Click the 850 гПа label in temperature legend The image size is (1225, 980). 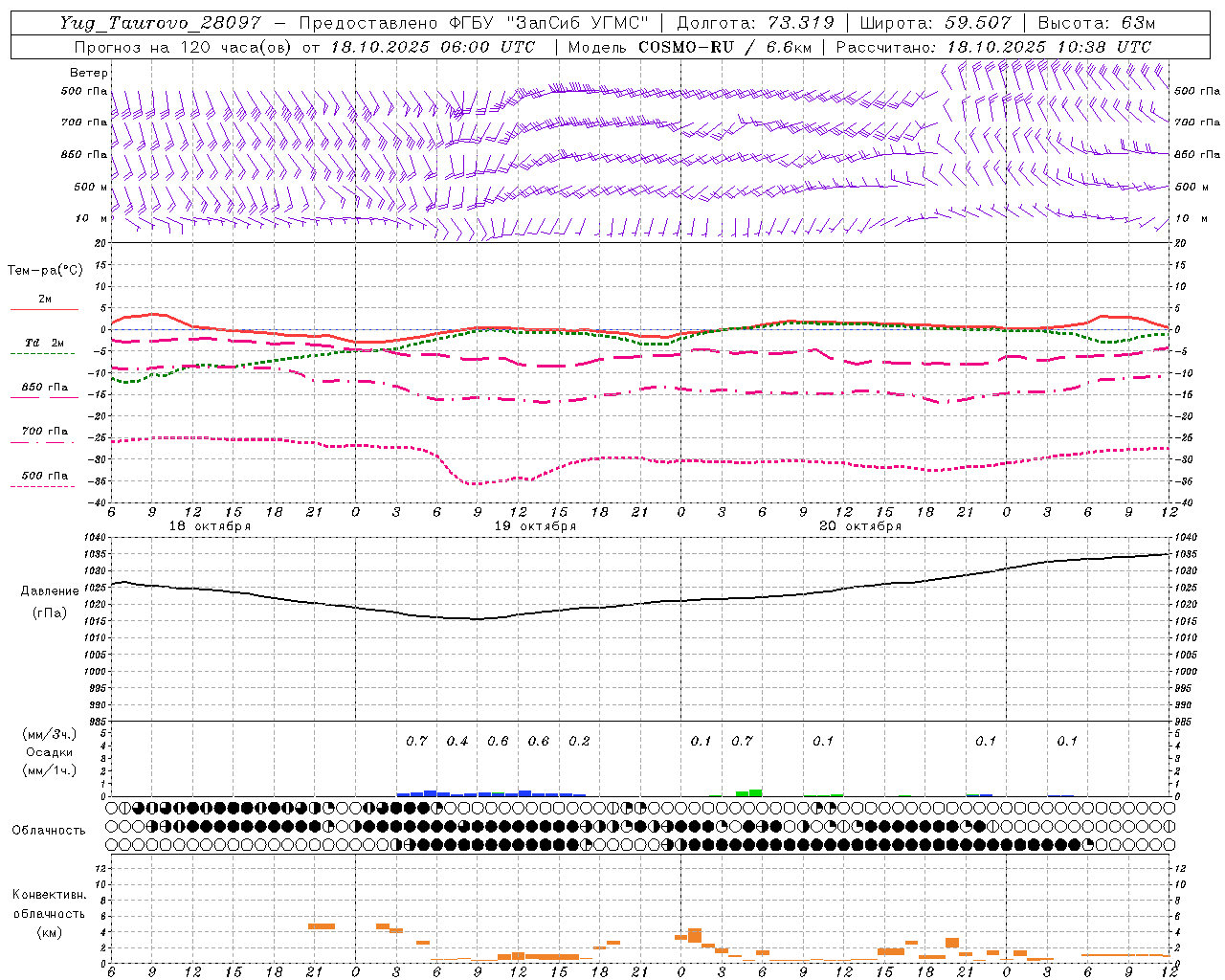tap(44, 388)
